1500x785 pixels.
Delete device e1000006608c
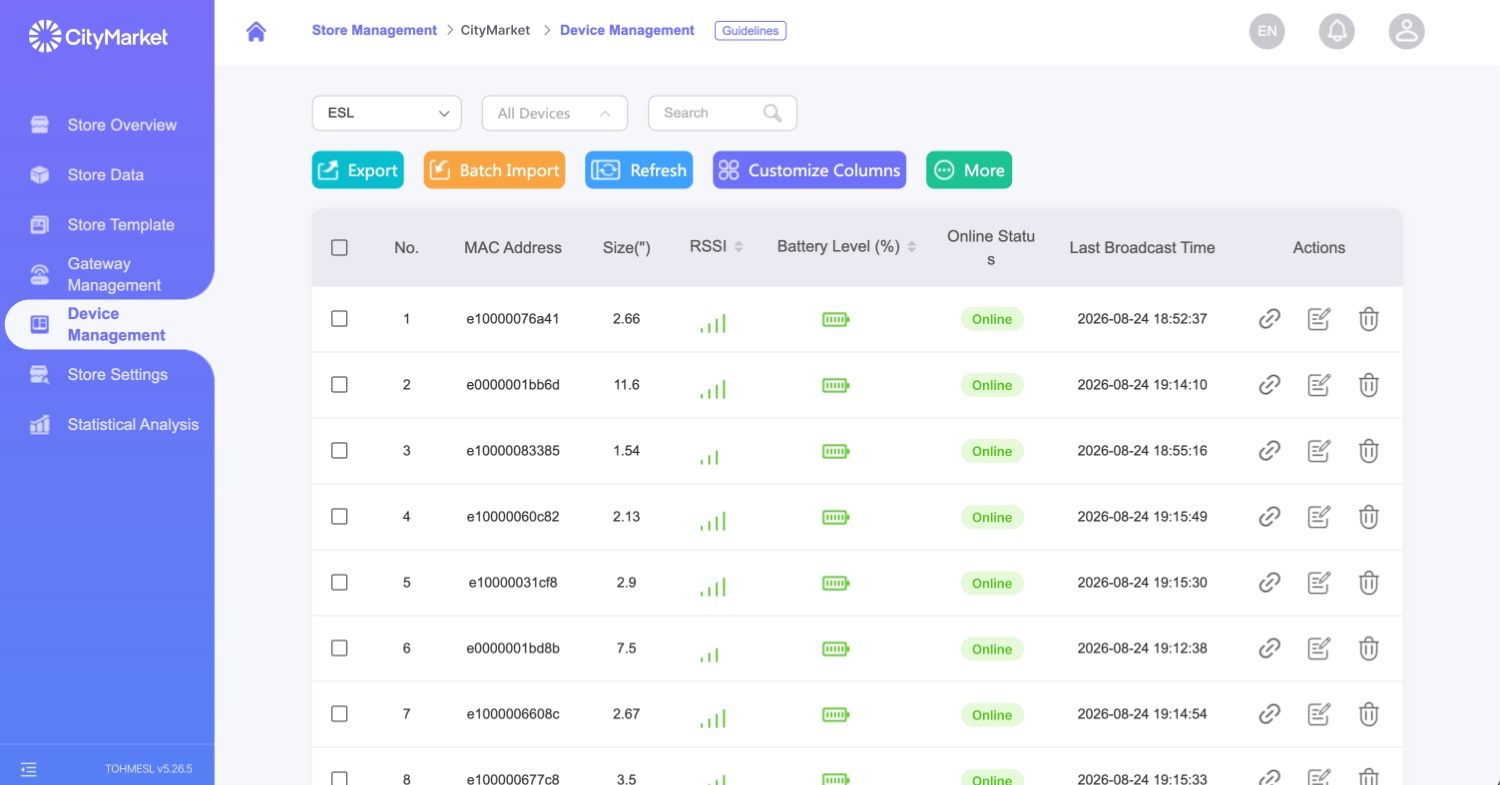(1369, 714)
